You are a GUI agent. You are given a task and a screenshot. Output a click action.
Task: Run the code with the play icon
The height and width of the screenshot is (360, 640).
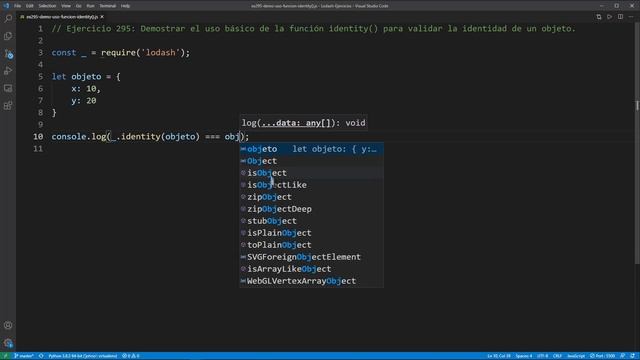[609, 17]
